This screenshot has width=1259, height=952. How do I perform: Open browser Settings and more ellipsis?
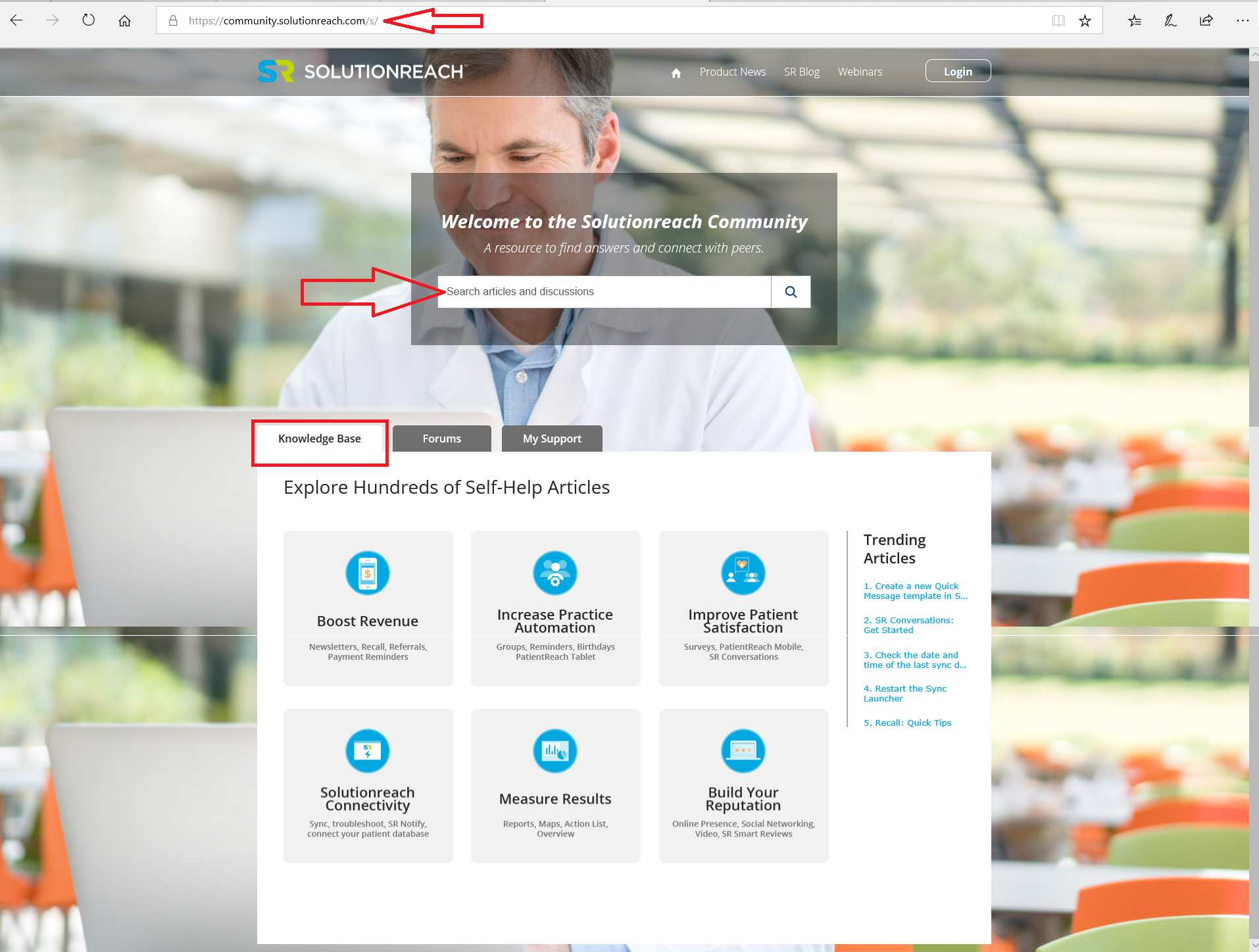[1242, 20]
